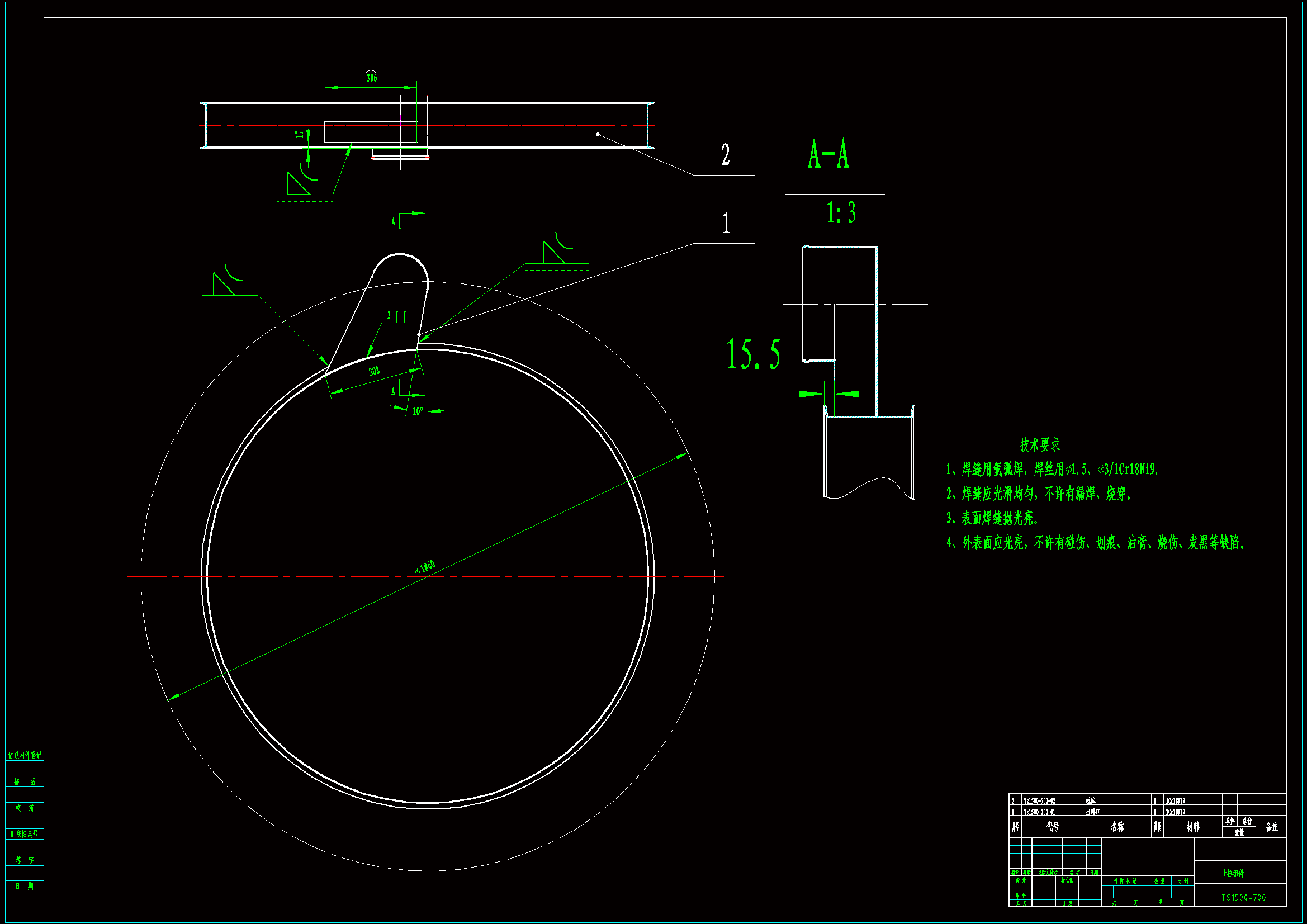The width and height of the screenshot is (1307, 924).
Task: Select the 借通用件登记 side cell
Action: point(25,756)
